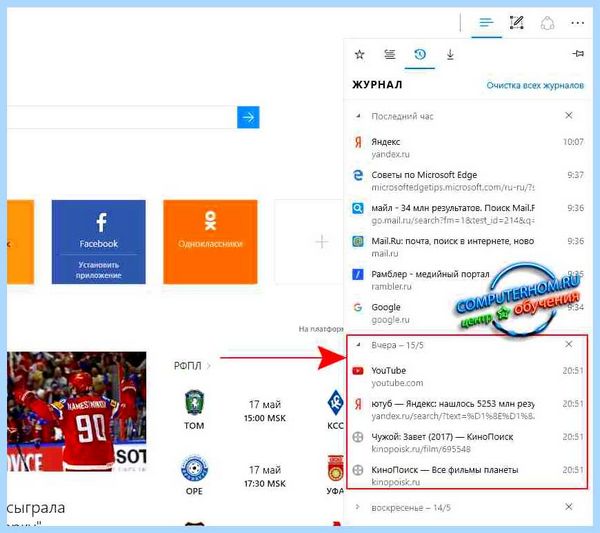
Task: Click the Google G favicon
Action: point(358,307)
